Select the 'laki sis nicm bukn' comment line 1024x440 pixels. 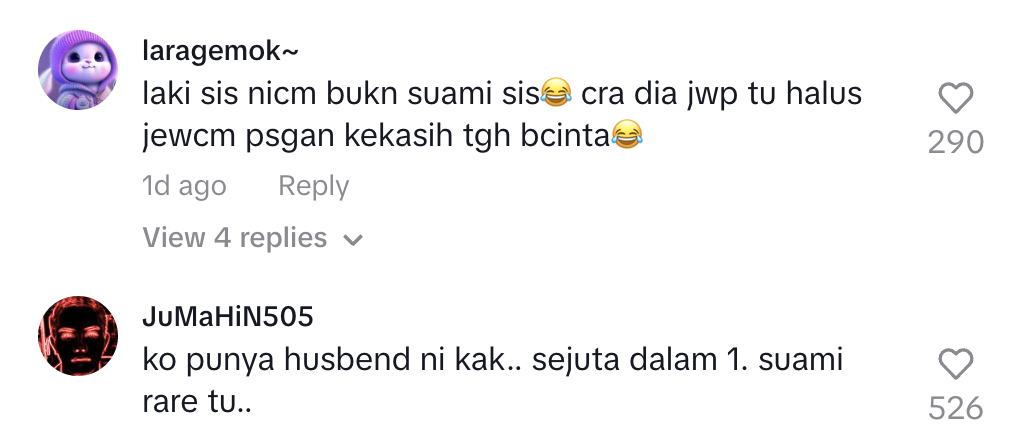pyautogui.click(x=502, y=95)
